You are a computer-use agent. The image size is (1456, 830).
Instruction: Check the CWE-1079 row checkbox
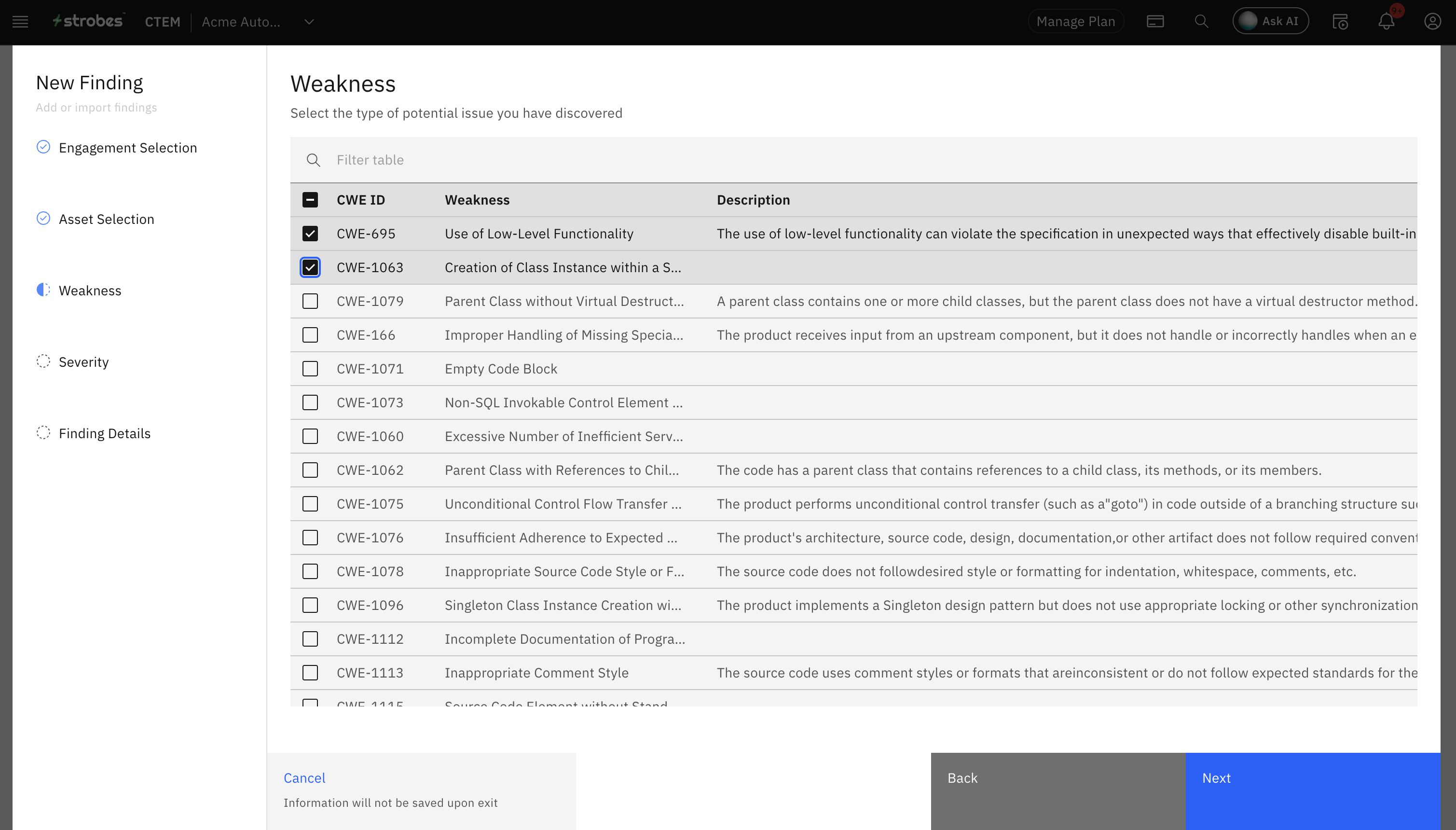310,301
